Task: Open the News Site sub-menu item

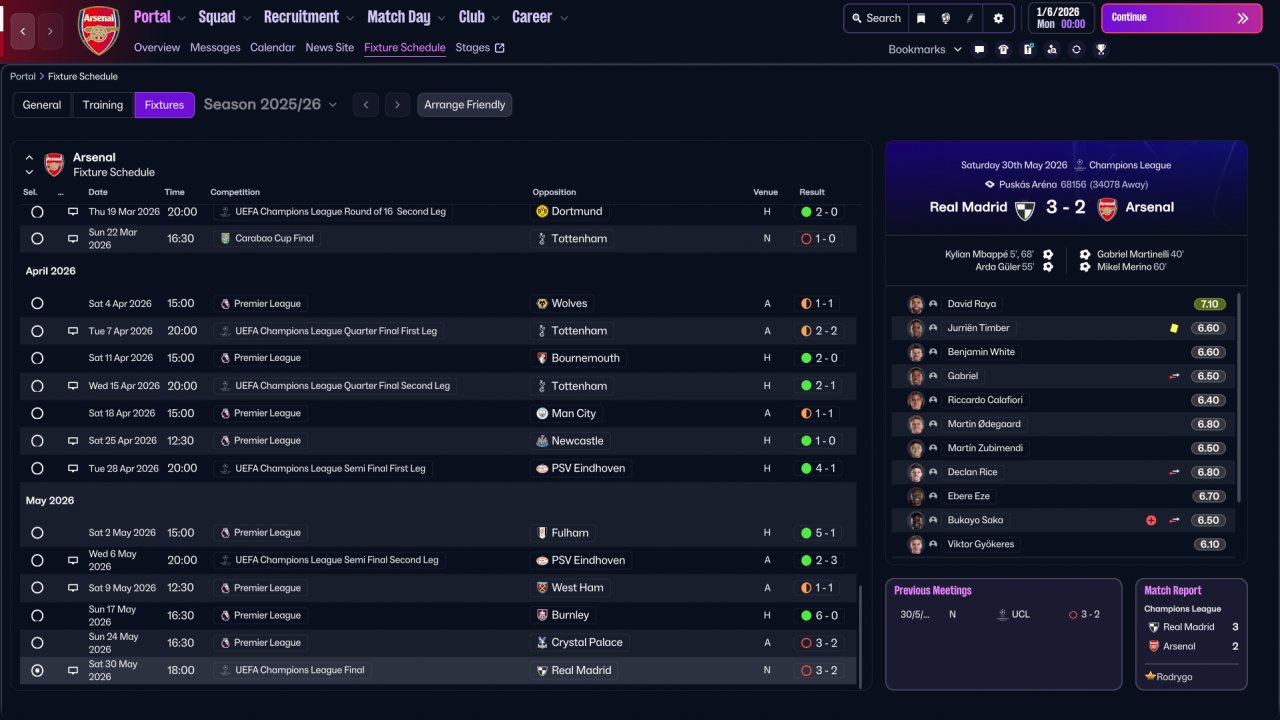Action: pyautogui.click(x=330, y=48)
